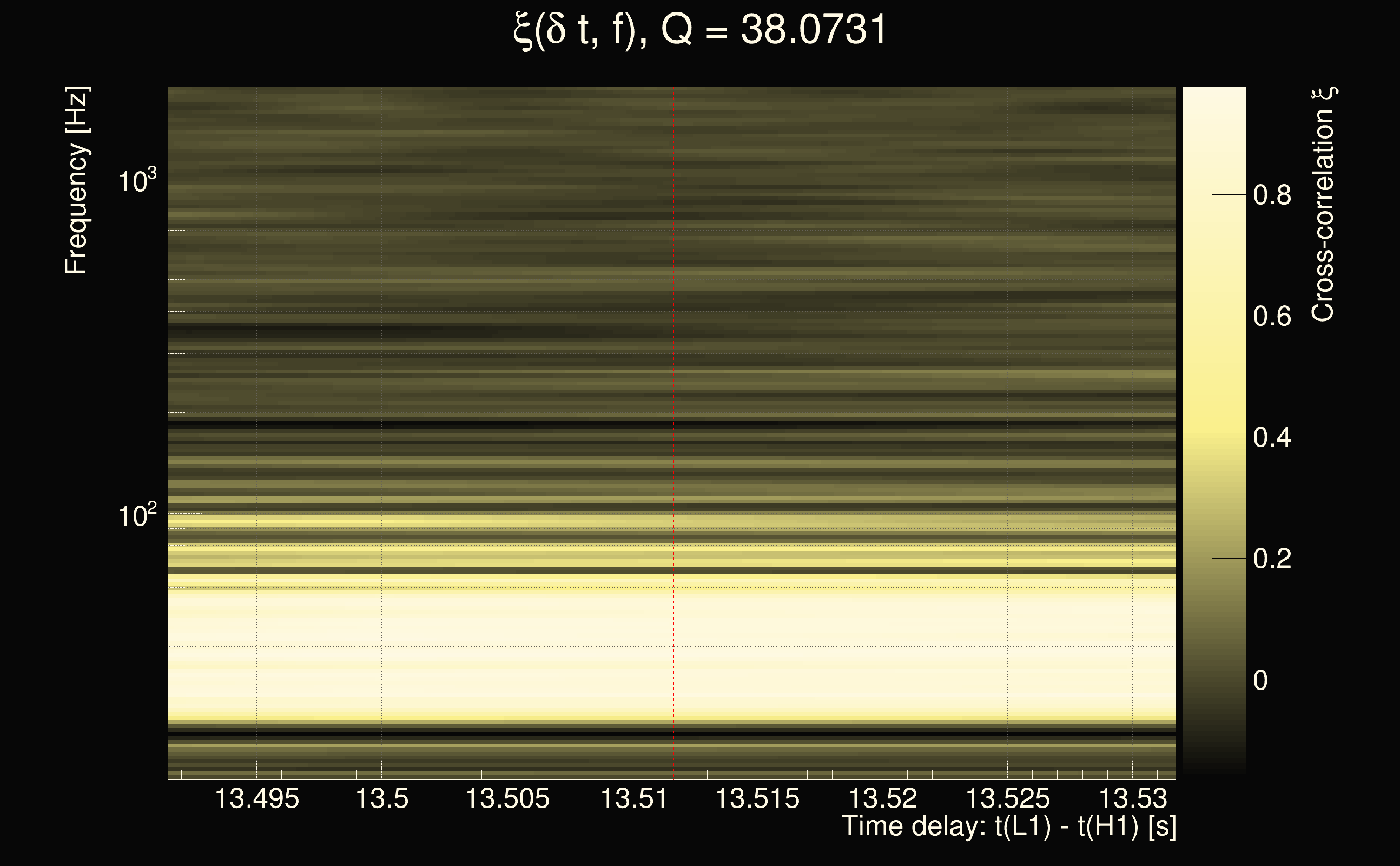Click the Time delay t(L1) - t(H1) axis title
Viewport: 1400px width, 866px height.
click(x=1008, y=826)
